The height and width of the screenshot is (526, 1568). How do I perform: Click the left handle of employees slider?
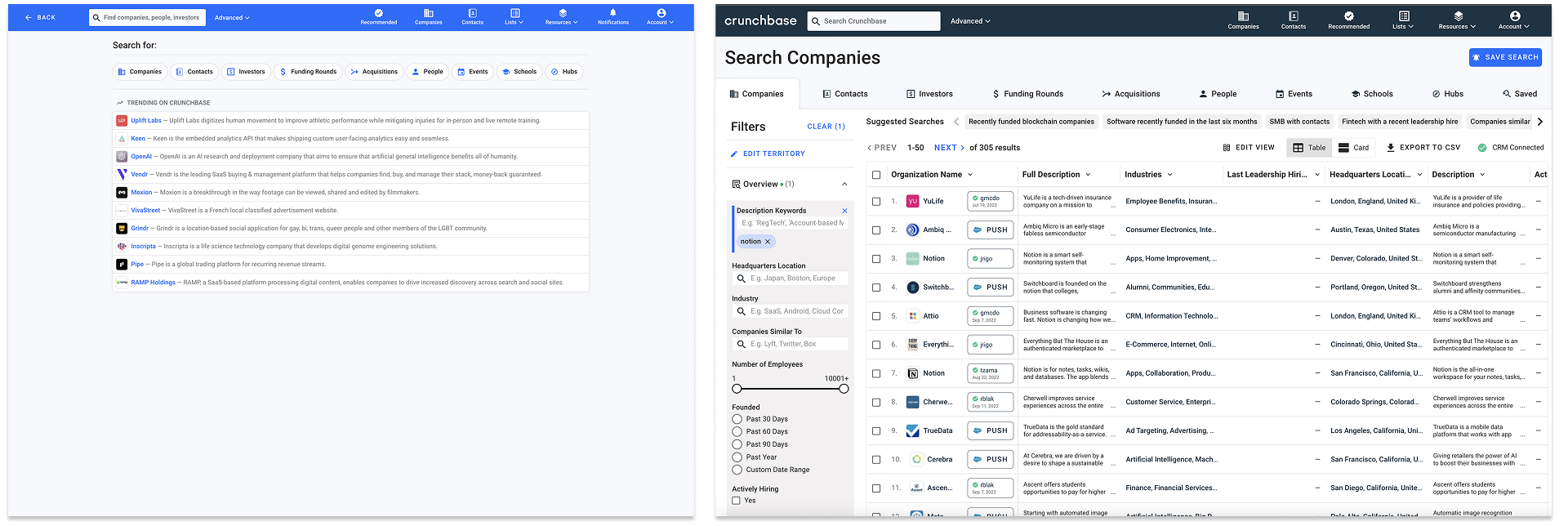[x=737, y=389]
